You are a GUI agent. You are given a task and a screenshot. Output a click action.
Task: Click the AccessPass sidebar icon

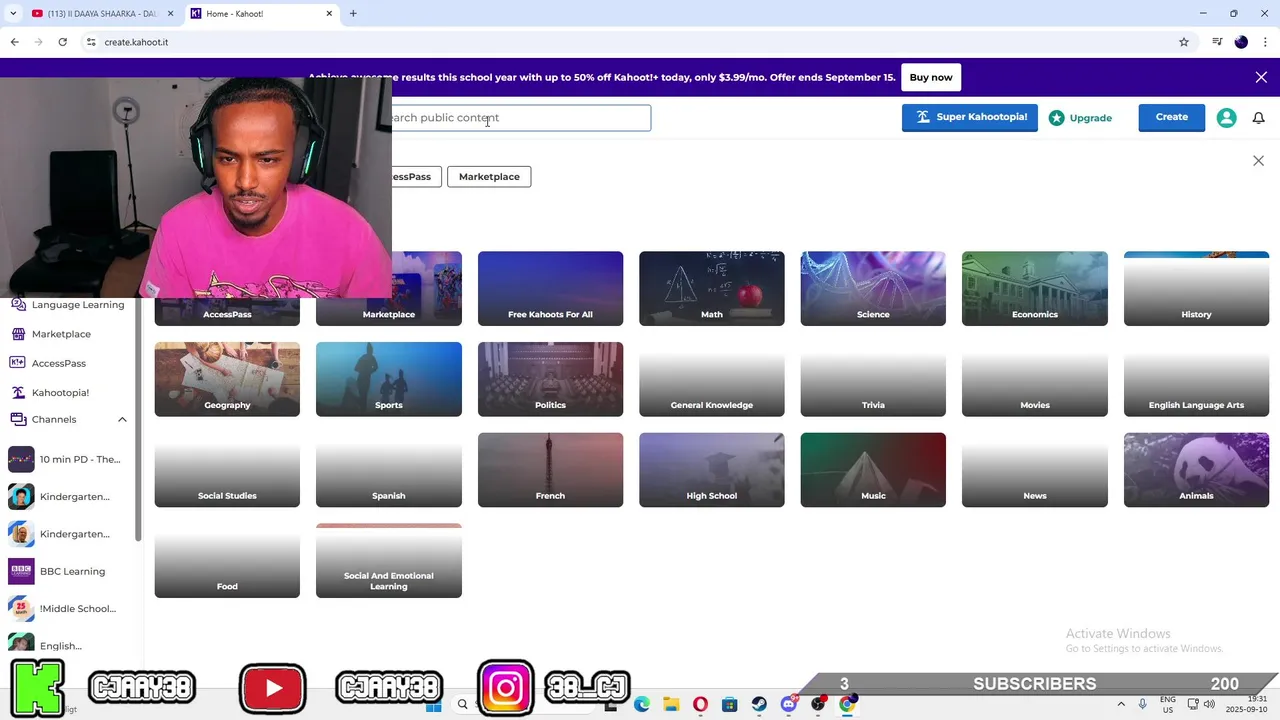coord(18,363)
